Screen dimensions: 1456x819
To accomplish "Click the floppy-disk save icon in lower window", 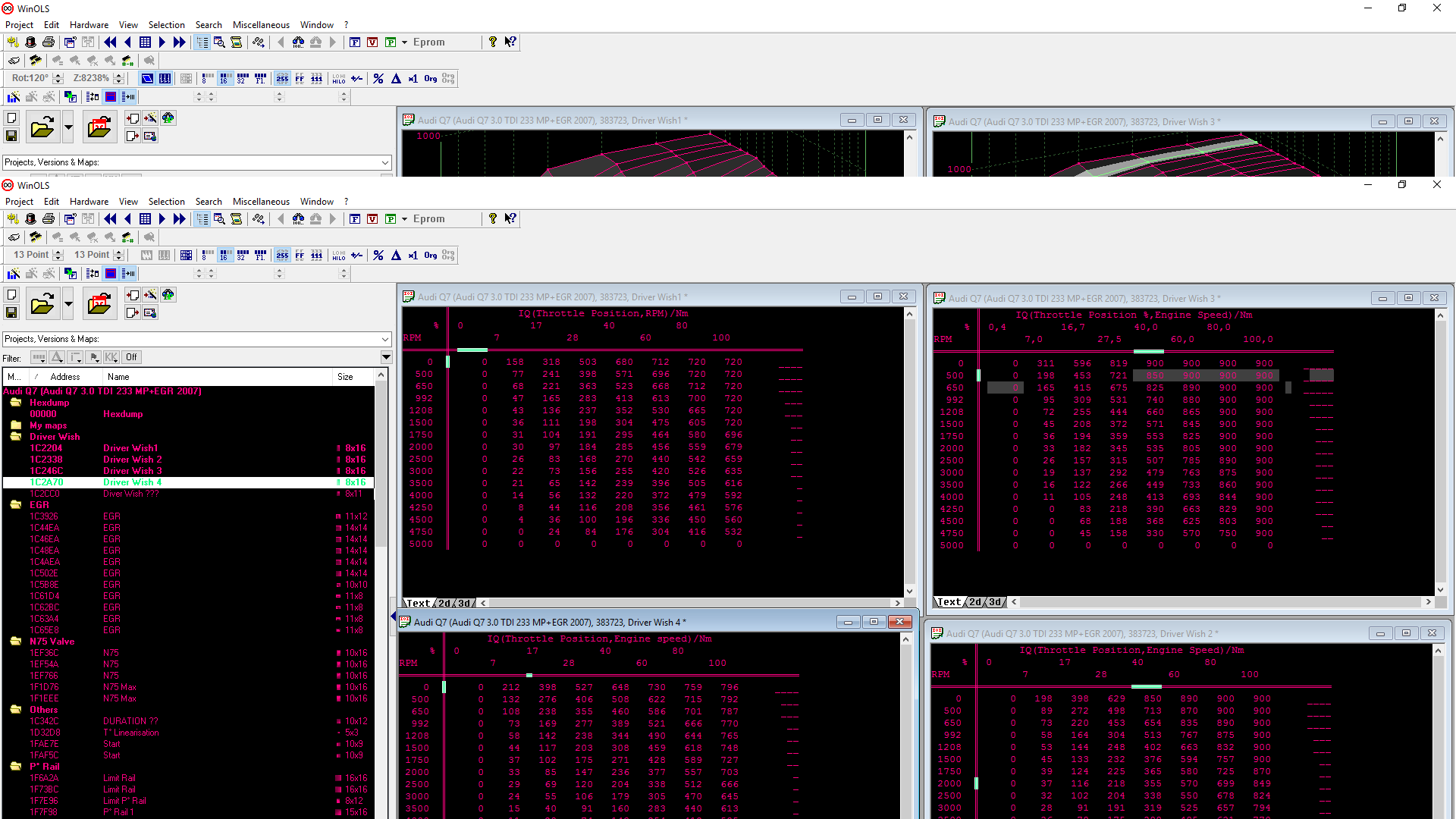I will click(11, 312).
